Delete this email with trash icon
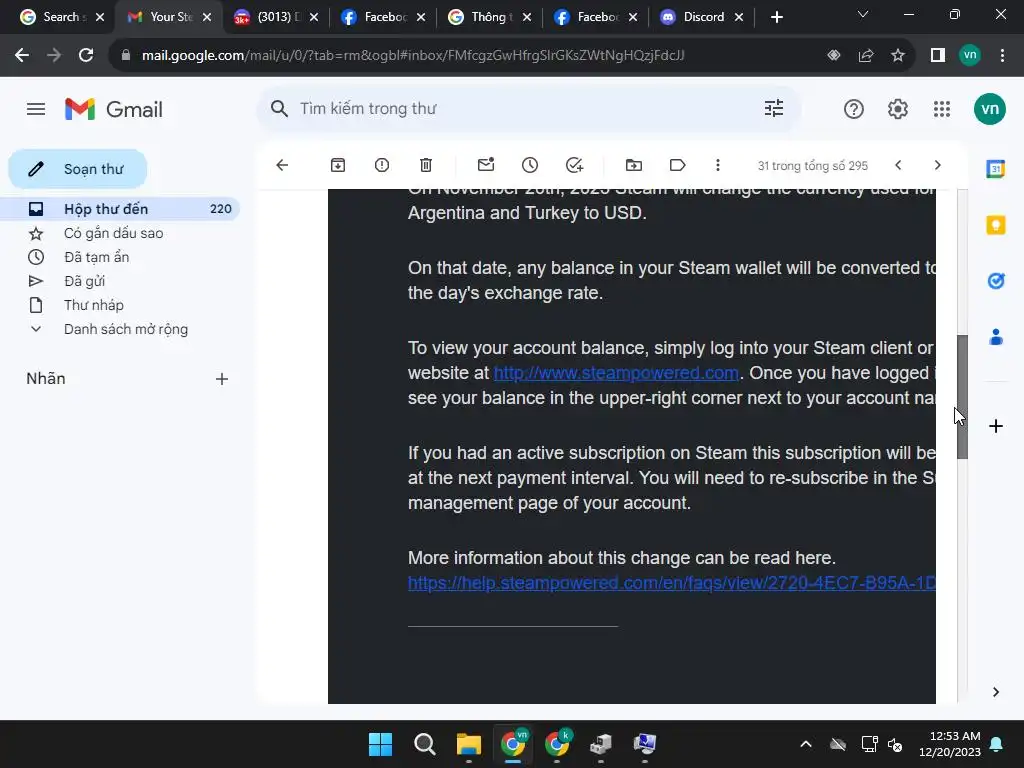1024x768 pixels. point(426,165)
